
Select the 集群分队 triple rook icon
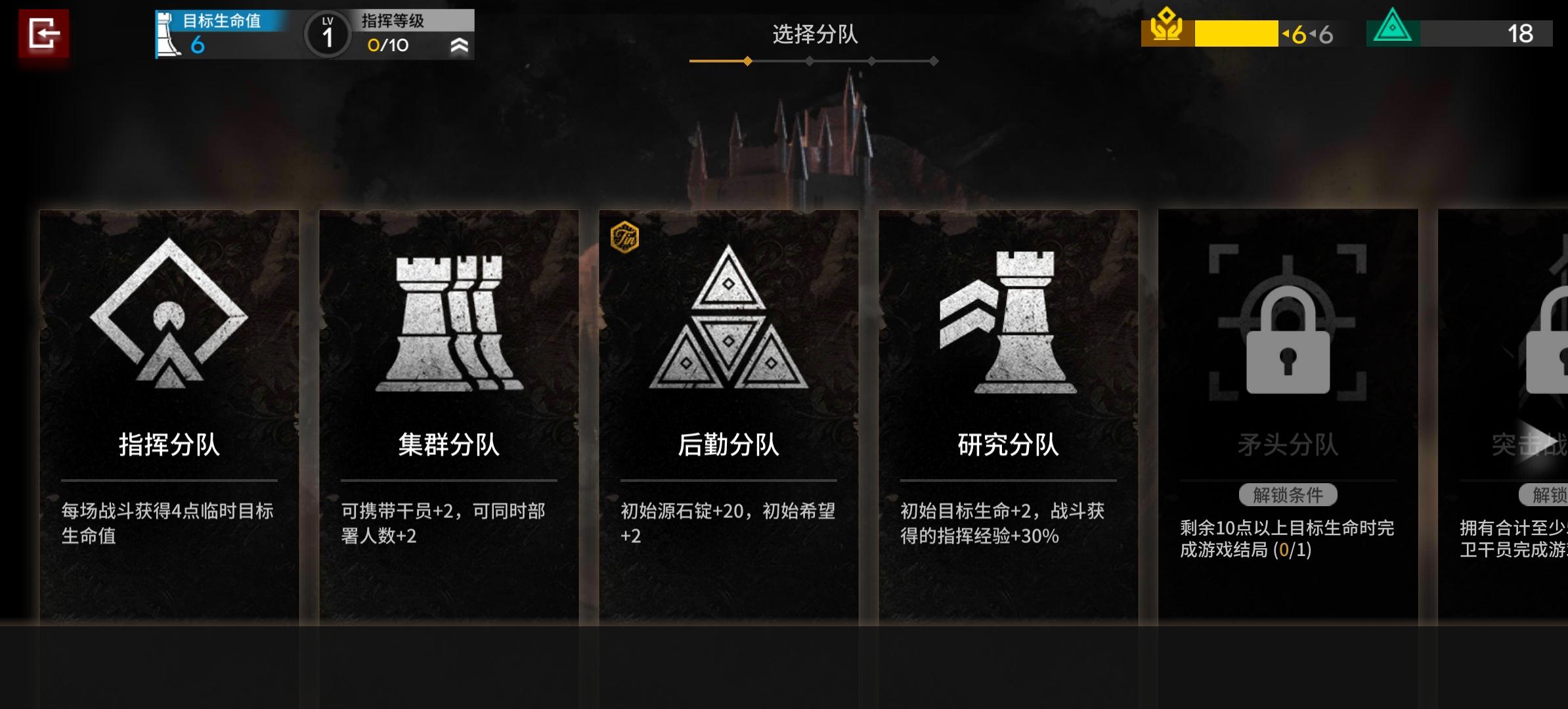click(449, 324)
